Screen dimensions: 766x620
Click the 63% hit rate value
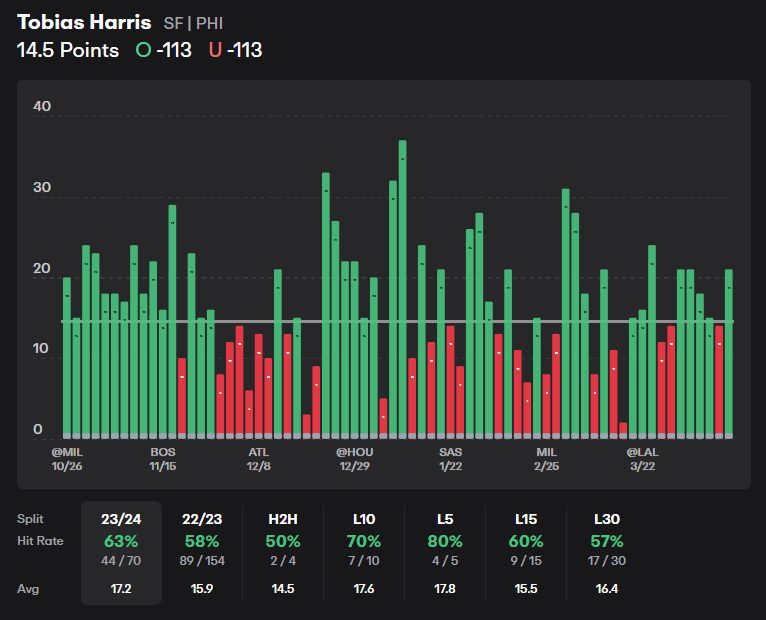[x=121, y=541]
